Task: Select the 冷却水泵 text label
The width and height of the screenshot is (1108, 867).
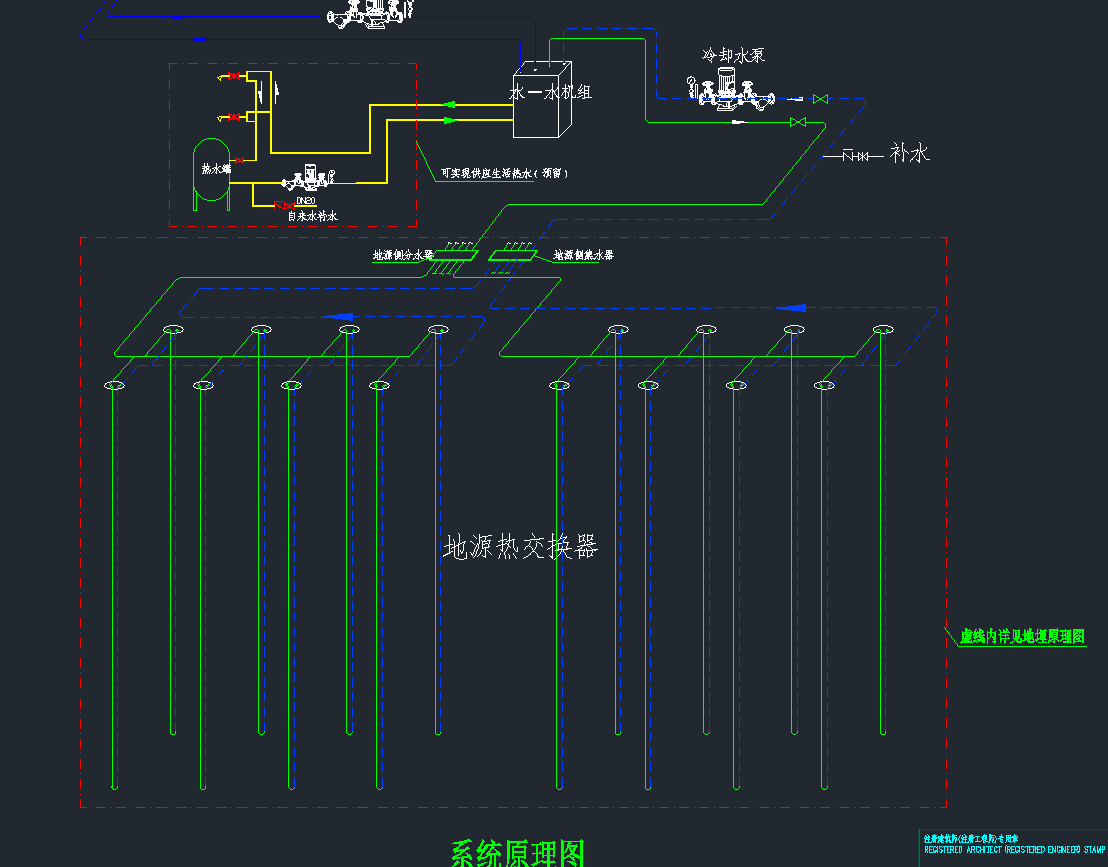Action: click(733, 56)
